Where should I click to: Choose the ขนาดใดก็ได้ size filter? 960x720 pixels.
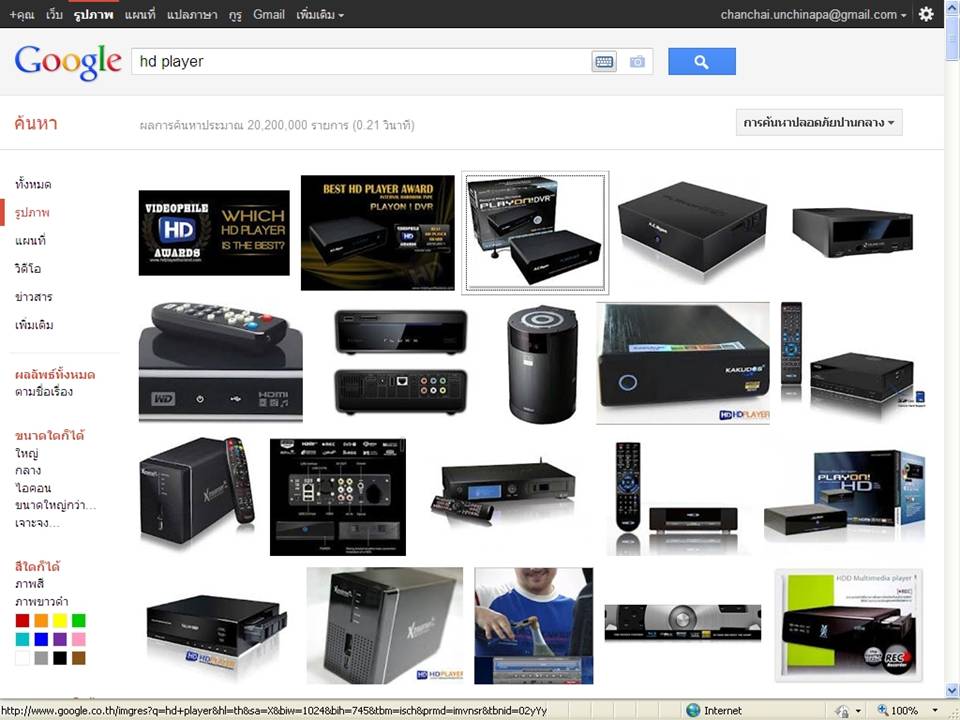[x=50, y=435]
